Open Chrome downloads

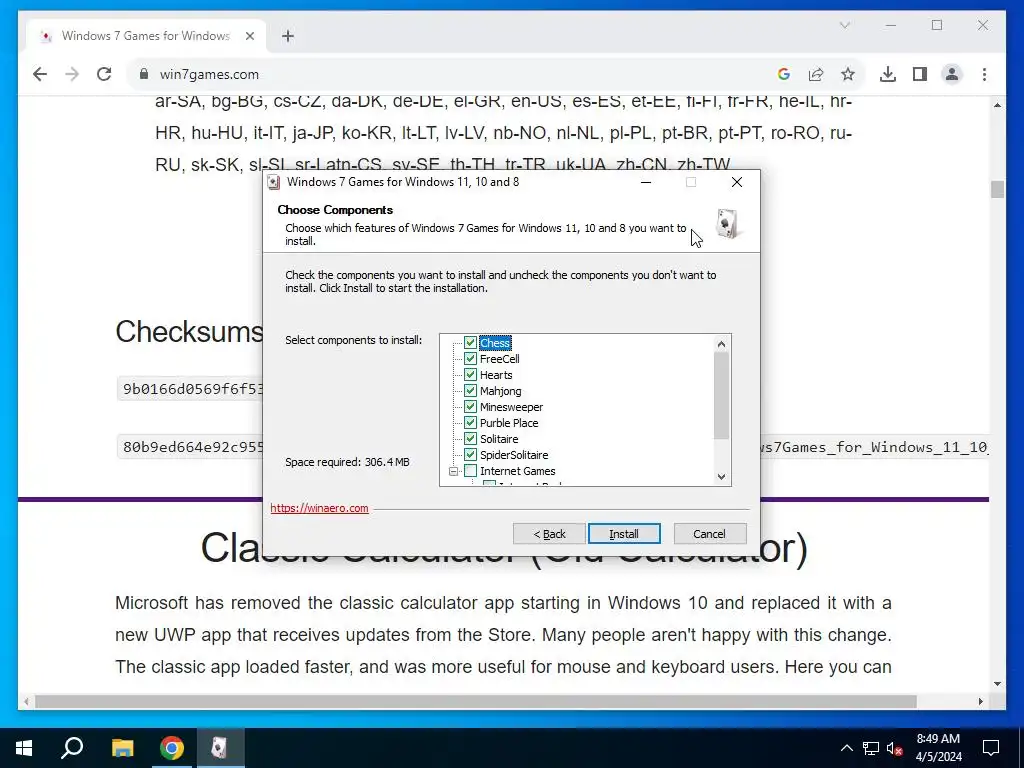888,74
